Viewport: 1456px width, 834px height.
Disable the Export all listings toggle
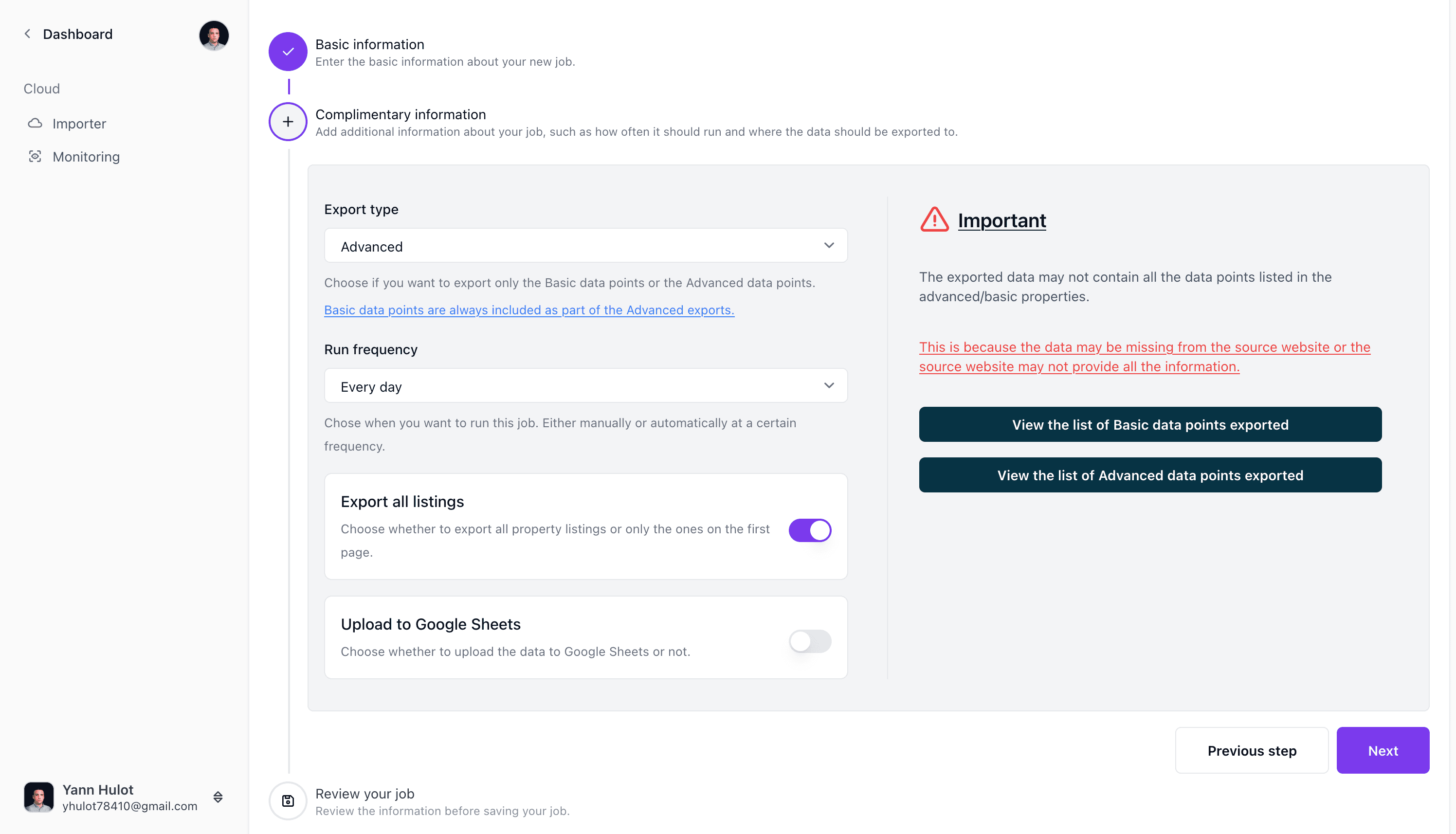coord(809,530)
